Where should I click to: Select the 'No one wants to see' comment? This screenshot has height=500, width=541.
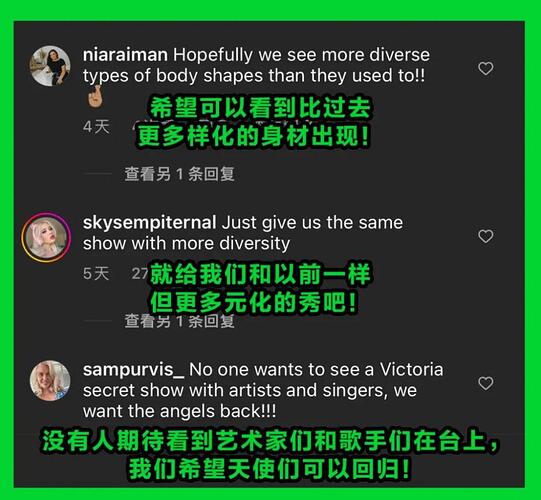(x=263, y=390)
